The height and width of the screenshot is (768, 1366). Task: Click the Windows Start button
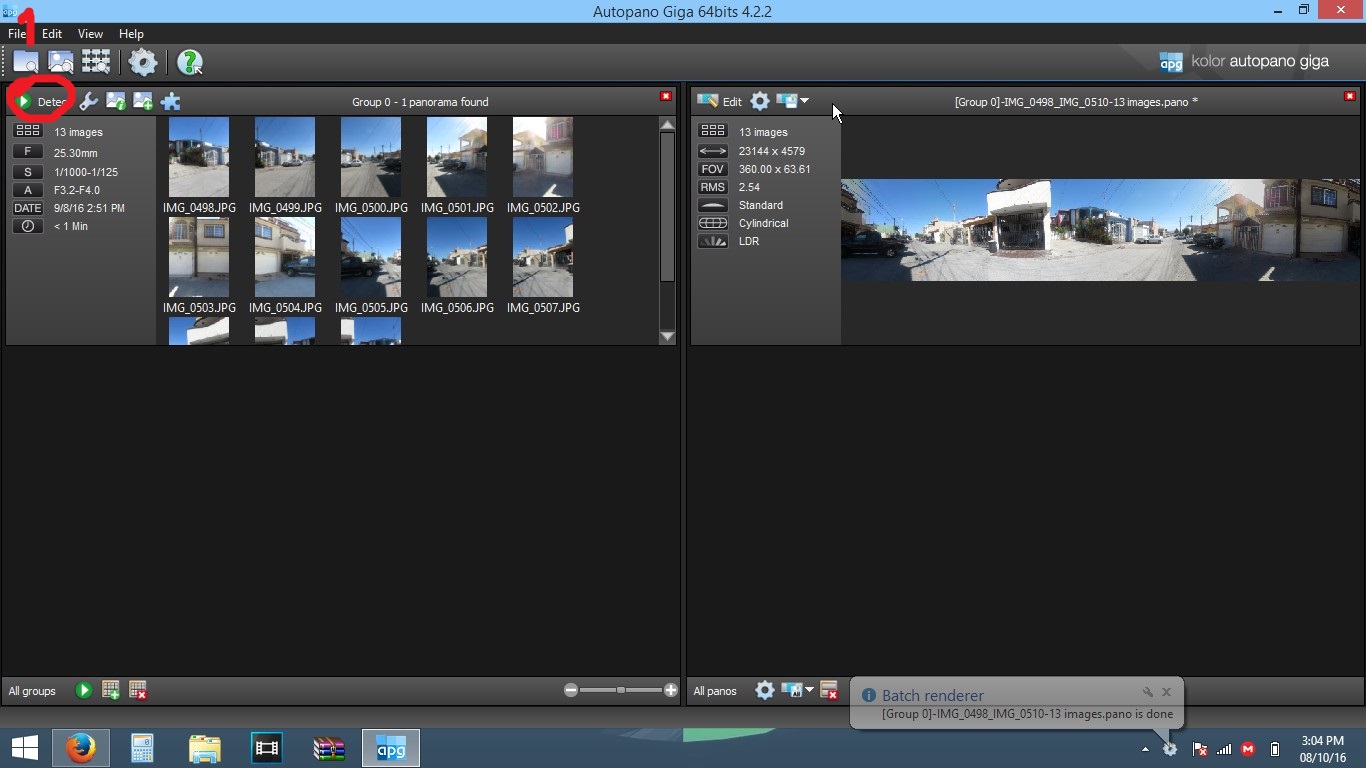click(x=24, y=748)
